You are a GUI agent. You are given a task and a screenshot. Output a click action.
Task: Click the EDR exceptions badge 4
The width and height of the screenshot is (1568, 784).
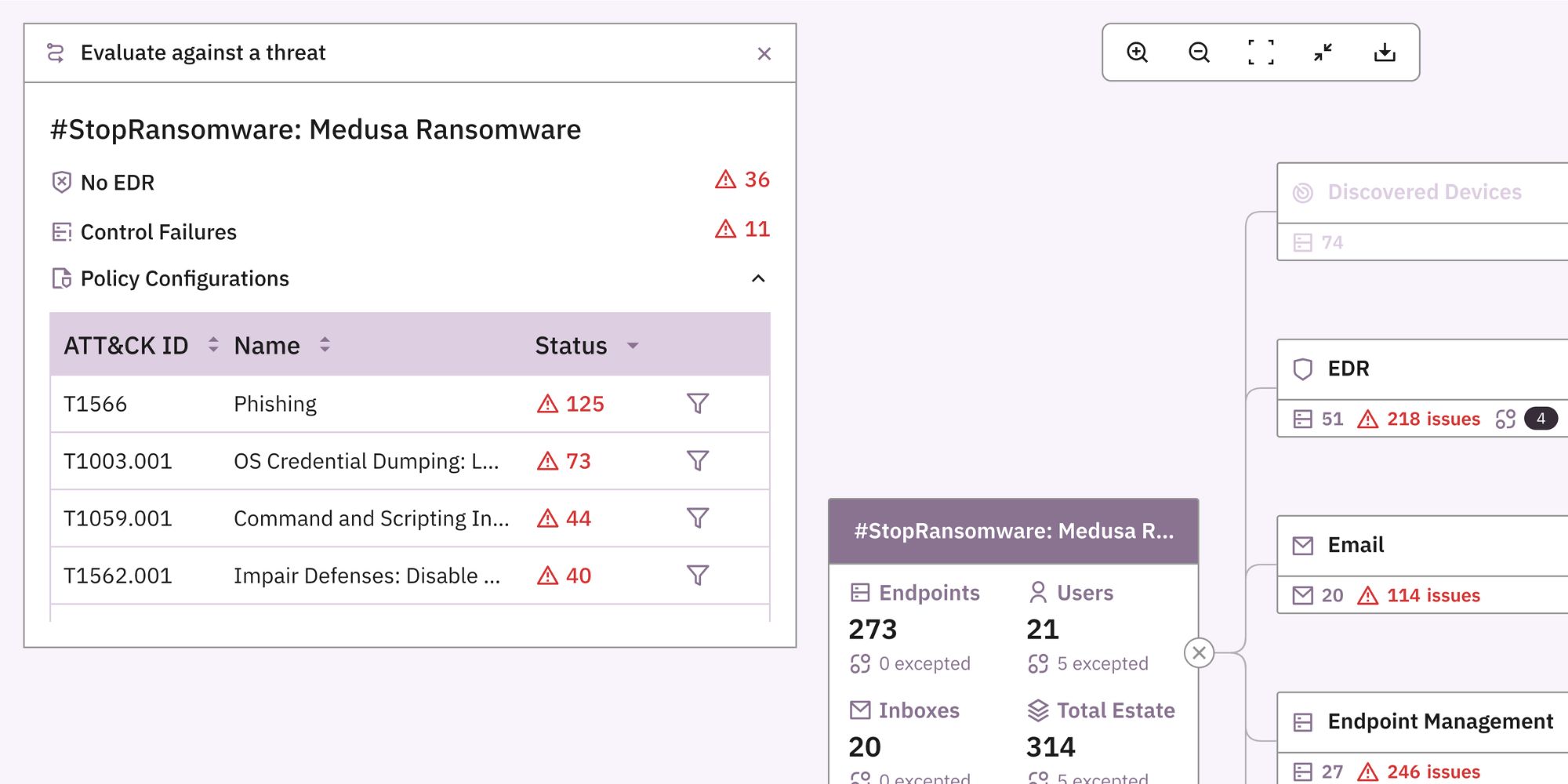point(1541,419)
